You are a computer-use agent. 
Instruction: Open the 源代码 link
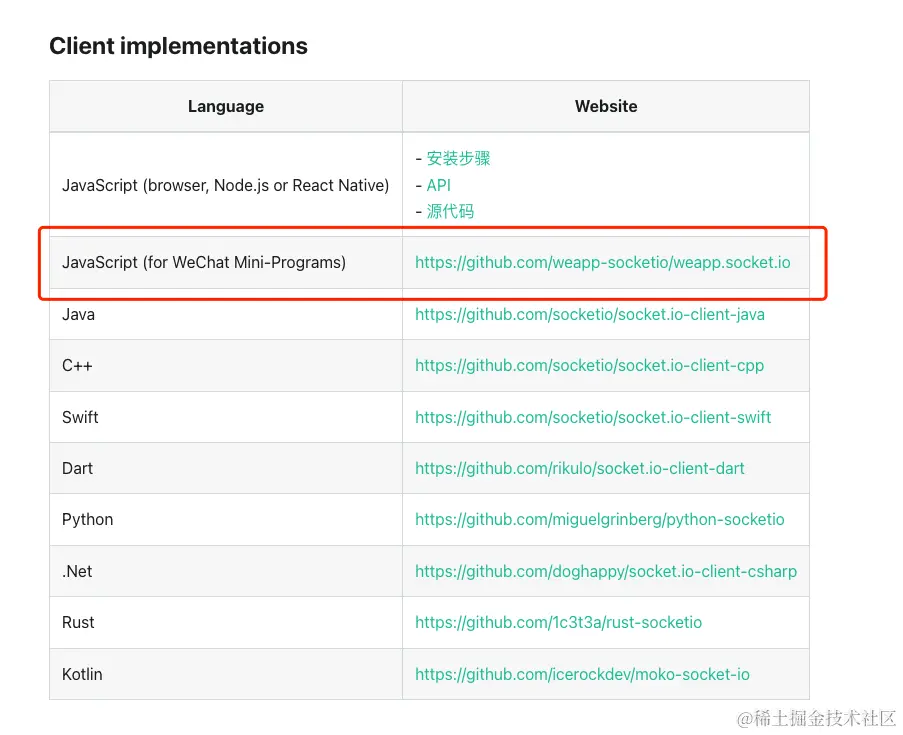coord(450,211)
